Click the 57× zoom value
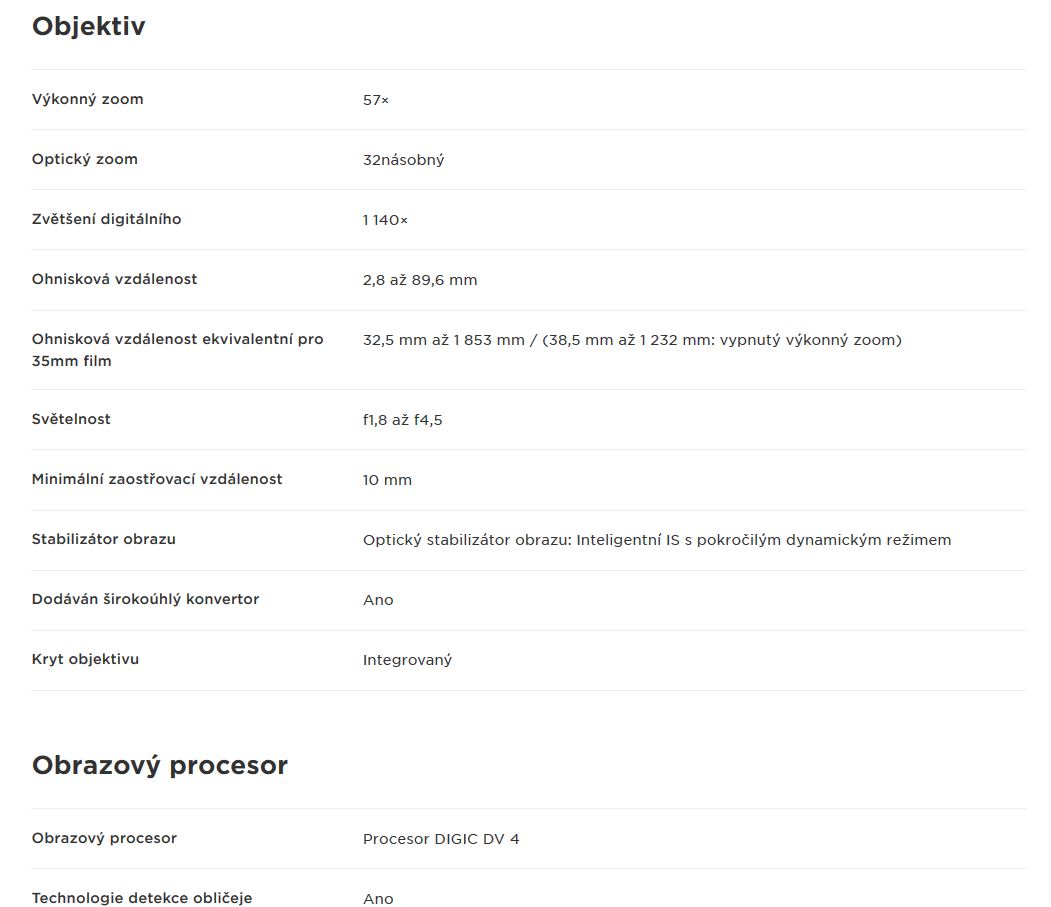1051x907 pixels. 376,100
